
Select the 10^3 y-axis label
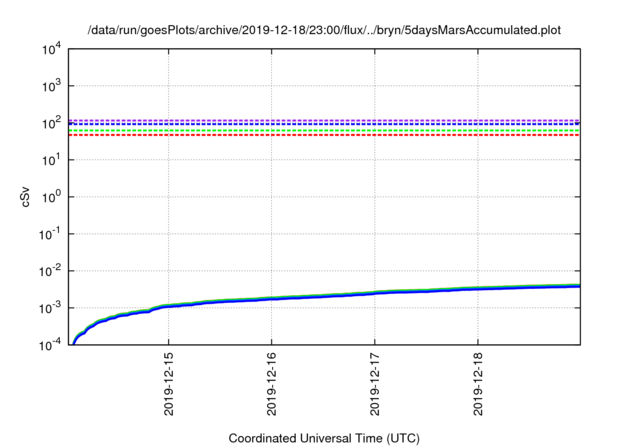pos(51,86)
